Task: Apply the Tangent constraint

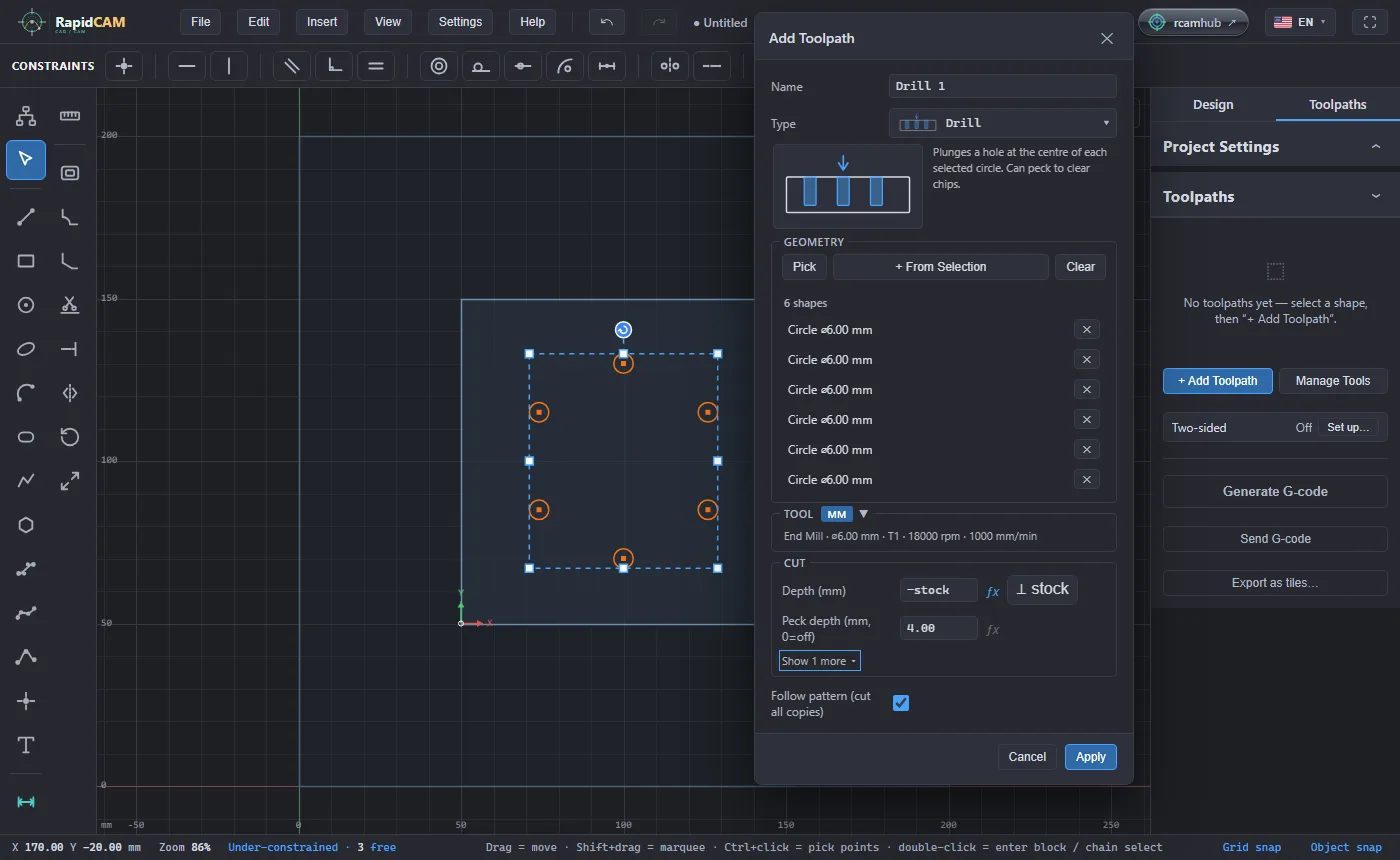Action: click(480, 66)
